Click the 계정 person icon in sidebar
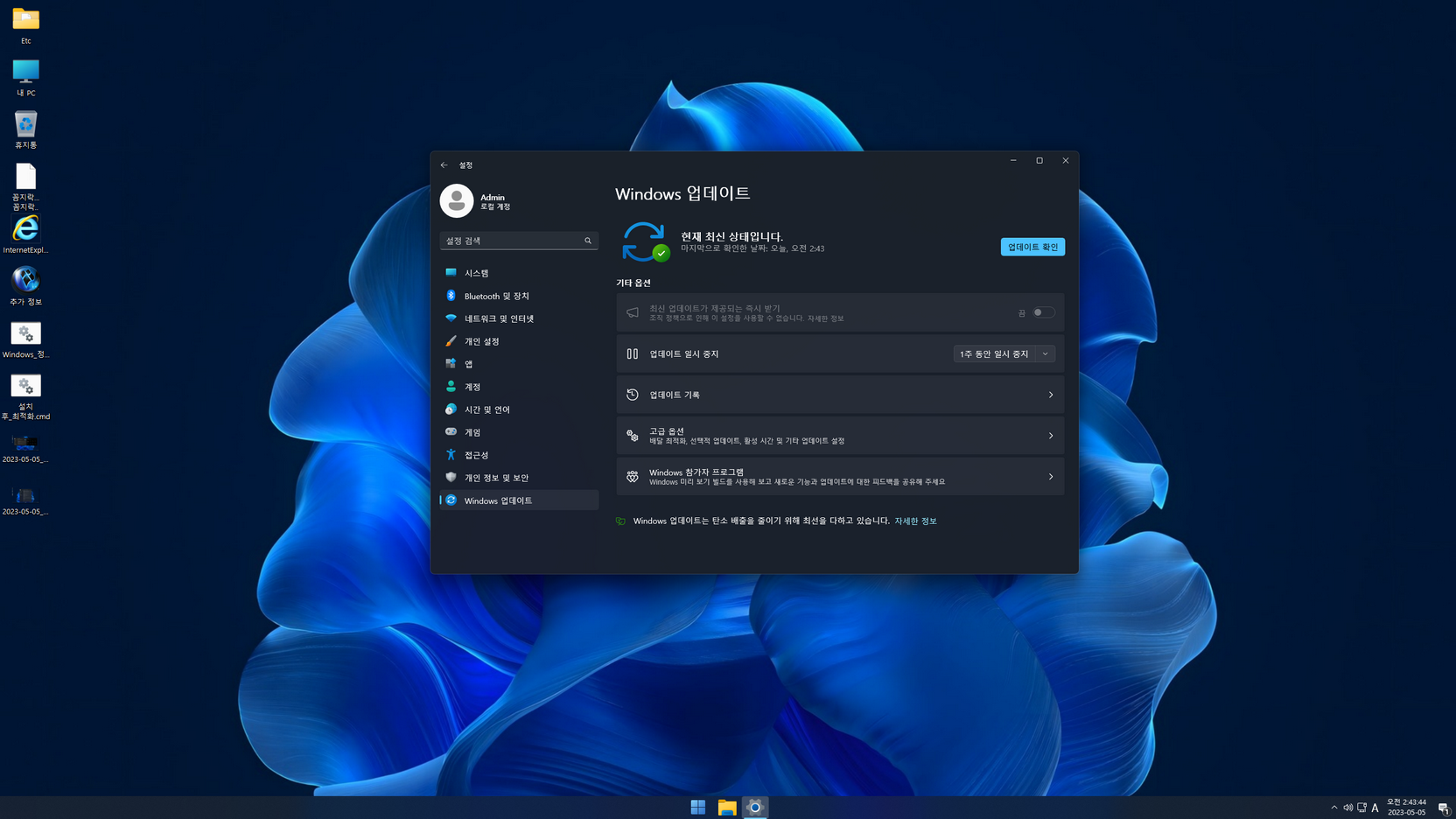The height and width of the screenshot is (819, 1456). [451, 387]
